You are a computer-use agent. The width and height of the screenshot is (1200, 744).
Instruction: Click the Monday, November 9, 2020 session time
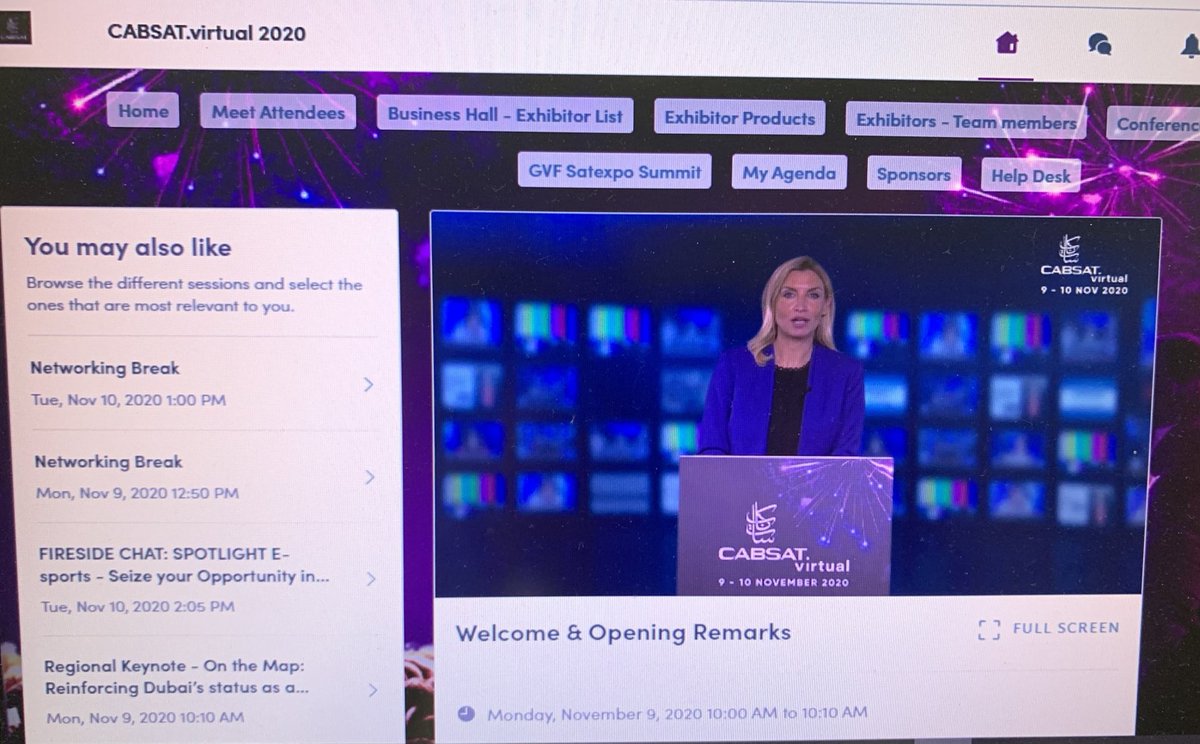point(677,714)
